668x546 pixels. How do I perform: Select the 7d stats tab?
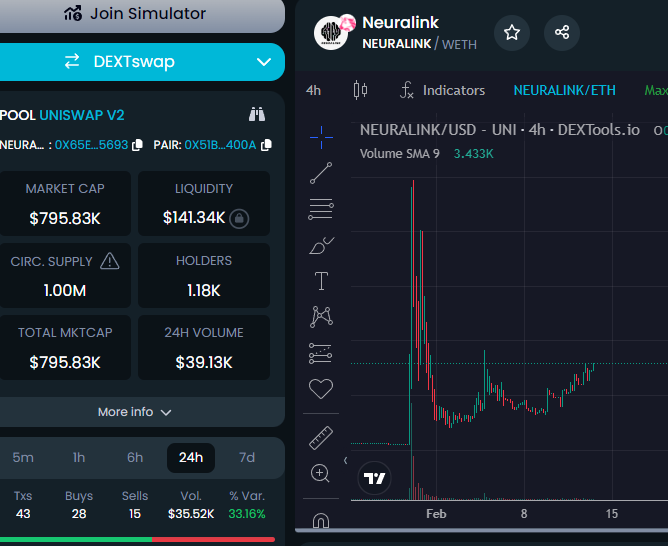(247, 457)
